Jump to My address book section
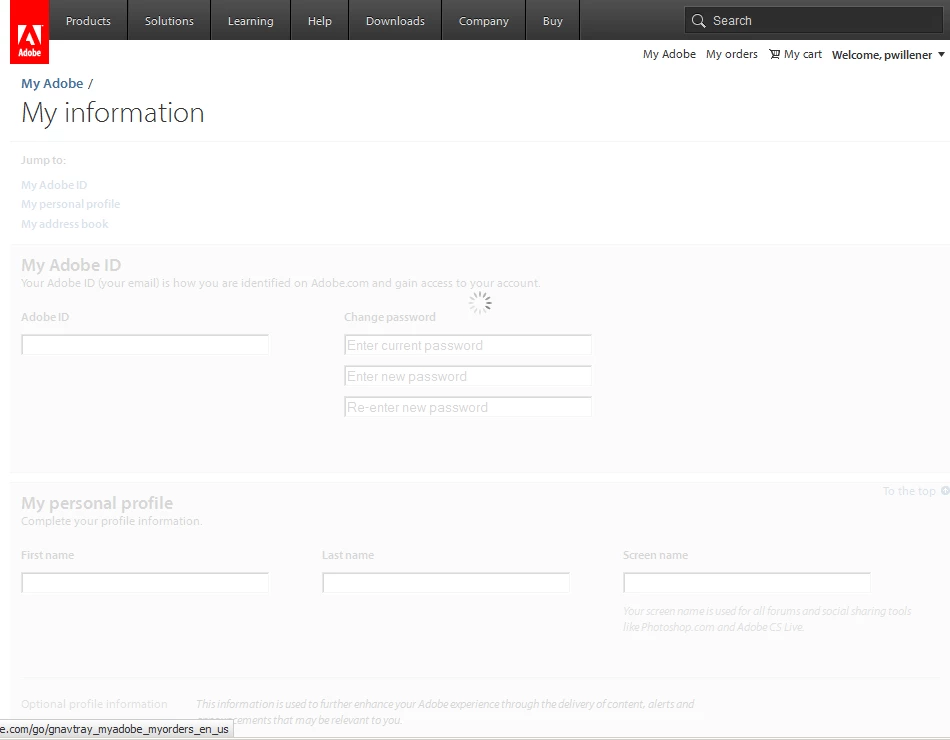This screenshot has height=740, width=950. coord(64,224)
